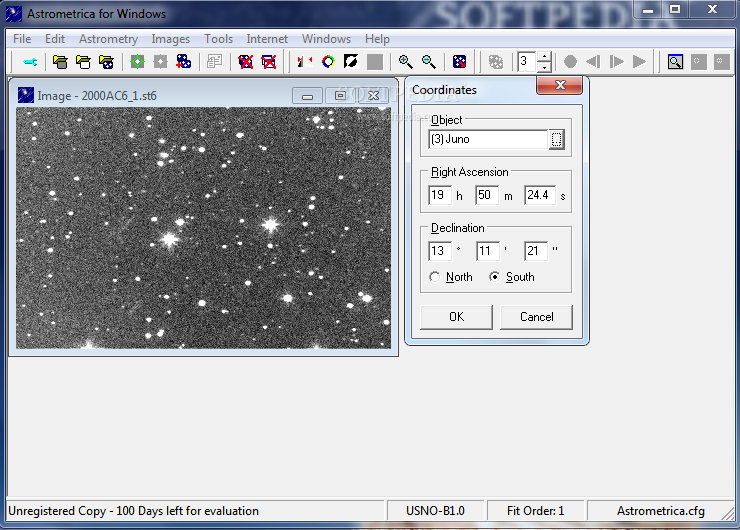Click the USNO-B1.0 status bar entry
Image resolution: width=740 pixels, height=530 pixels.
click(x=435, y=511)
